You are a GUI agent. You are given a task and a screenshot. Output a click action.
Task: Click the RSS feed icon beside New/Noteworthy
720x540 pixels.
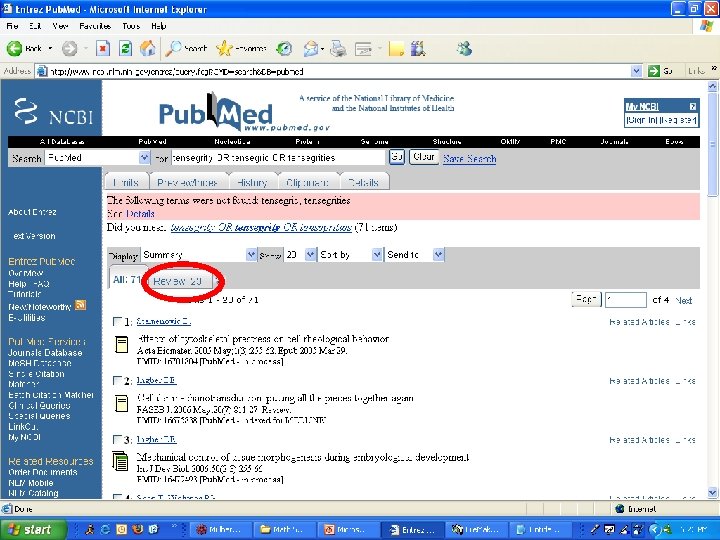80,305
